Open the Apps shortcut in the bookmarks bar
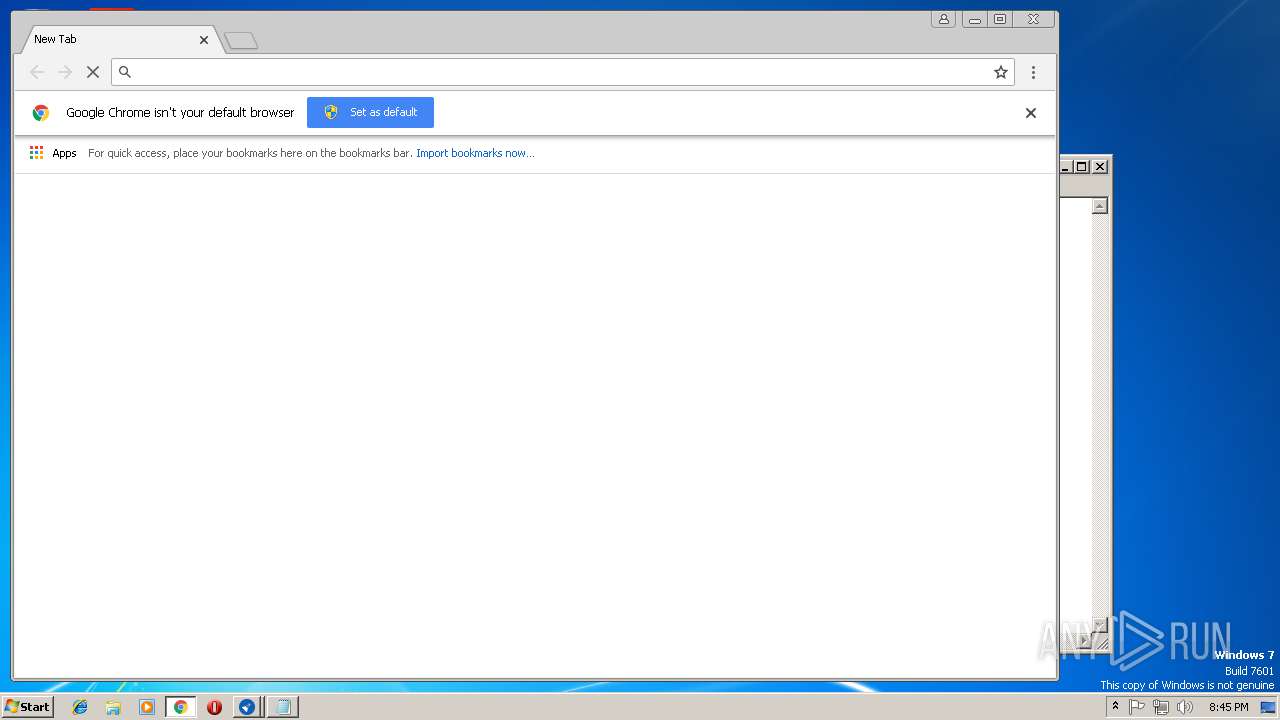Image resolution: width=1280 pixels, height=720 pixels. point(53,153)
